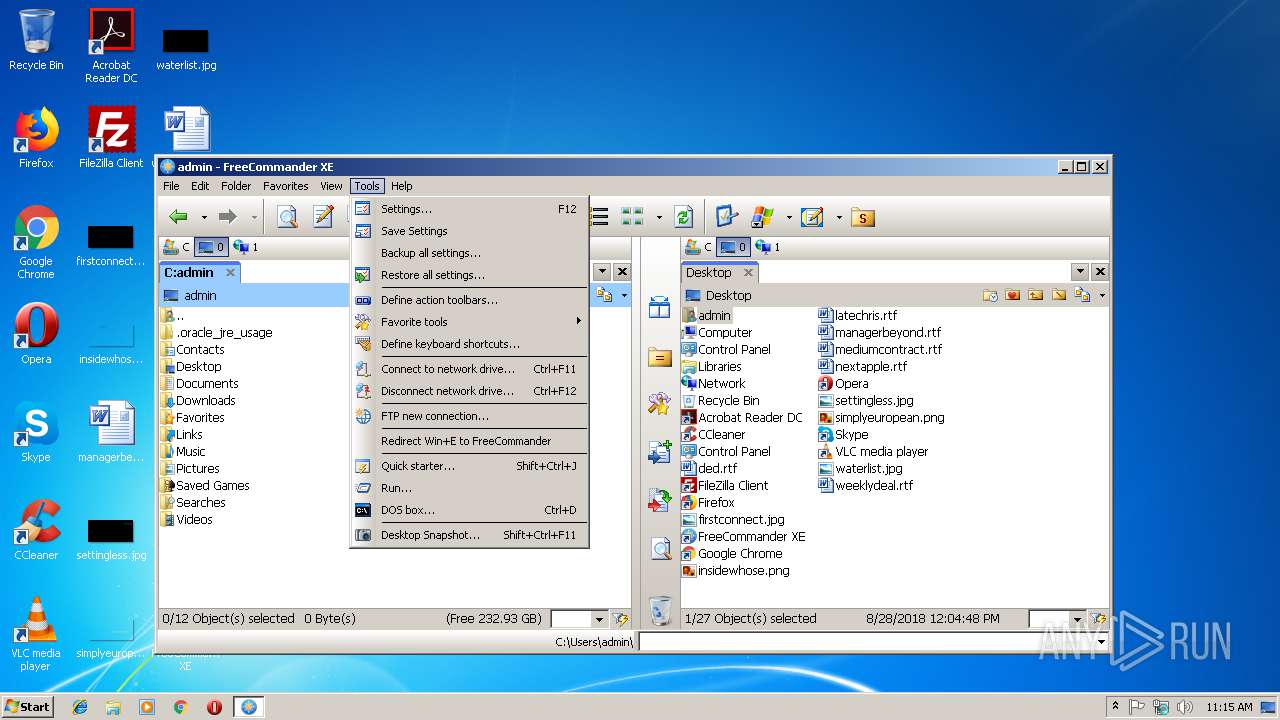Close the C:admin tab with its X
This screenshot has height=720, width=1280.
tap(230, 272)
